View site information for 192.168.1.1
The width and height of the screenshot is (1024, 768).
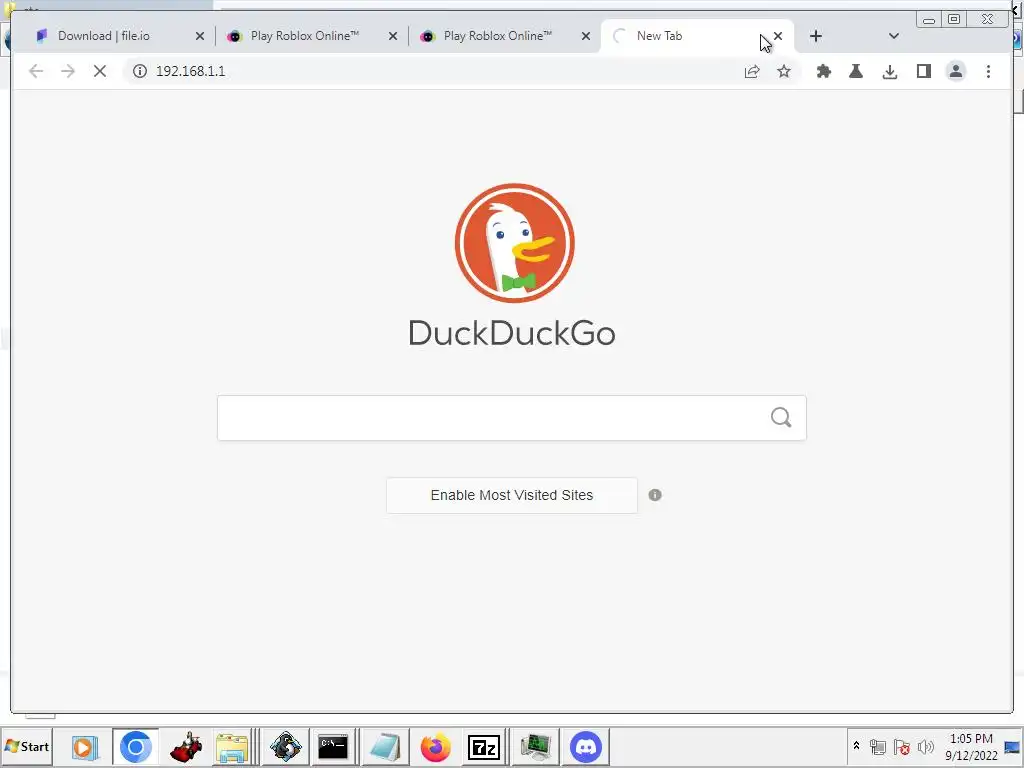tap(140, 71)
